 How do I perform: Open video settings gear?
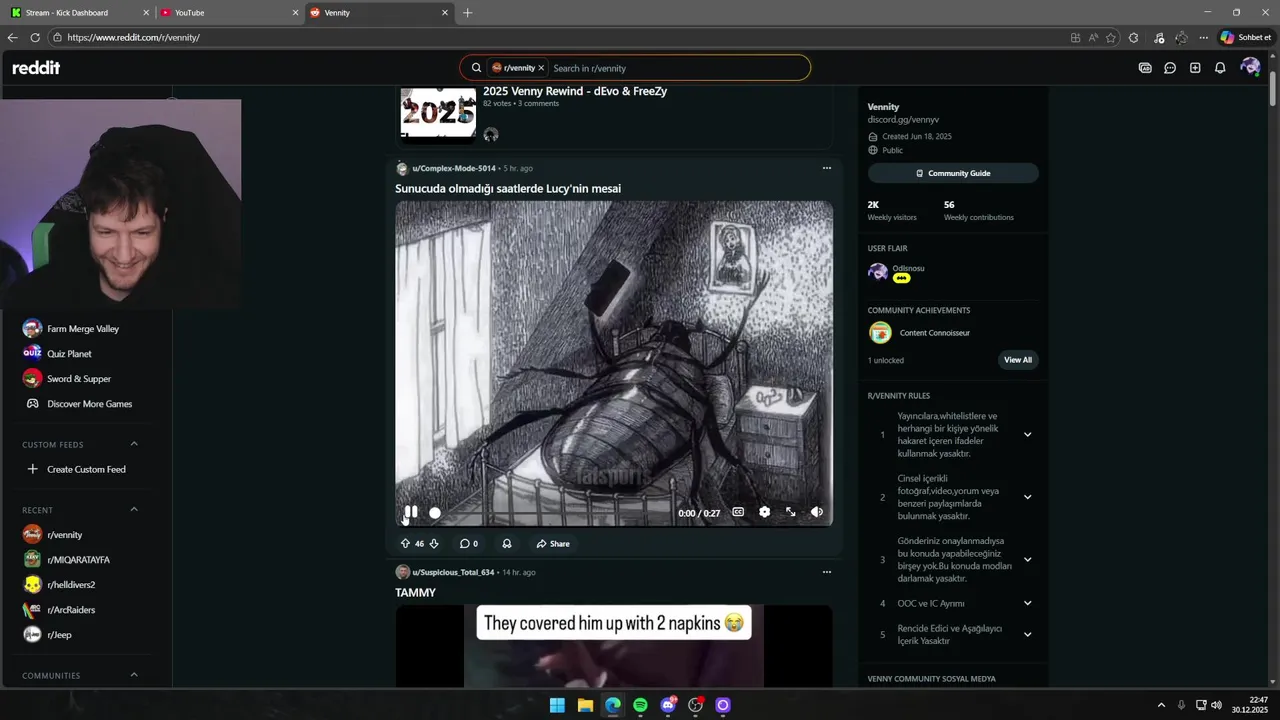click(764, 512)
